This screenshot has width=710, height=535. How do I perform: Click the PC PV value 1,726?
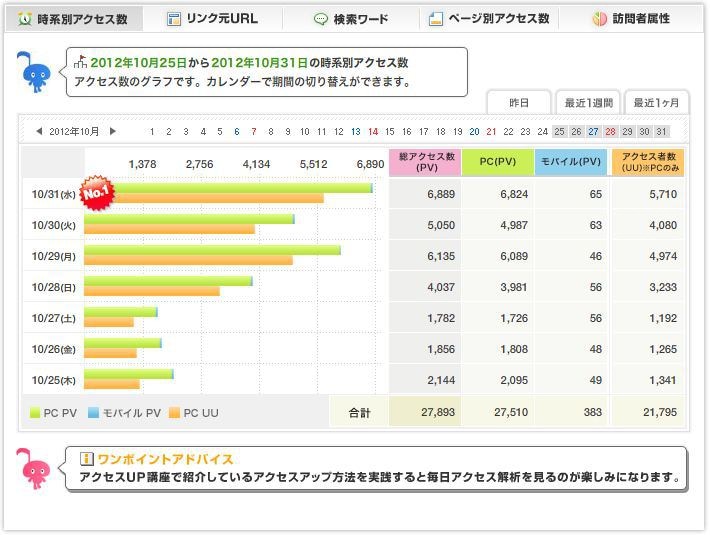click(x=514, y=318)
